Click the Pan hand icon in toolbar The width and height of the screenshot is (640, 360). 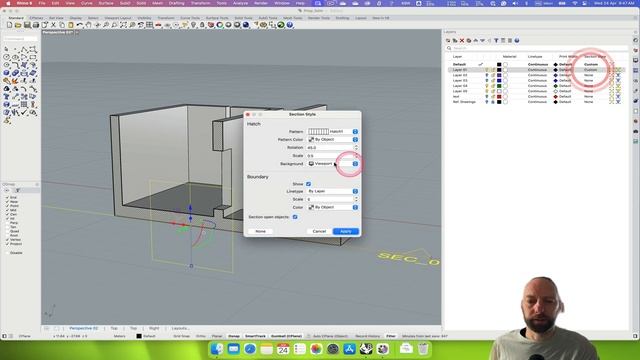point(89,25)
